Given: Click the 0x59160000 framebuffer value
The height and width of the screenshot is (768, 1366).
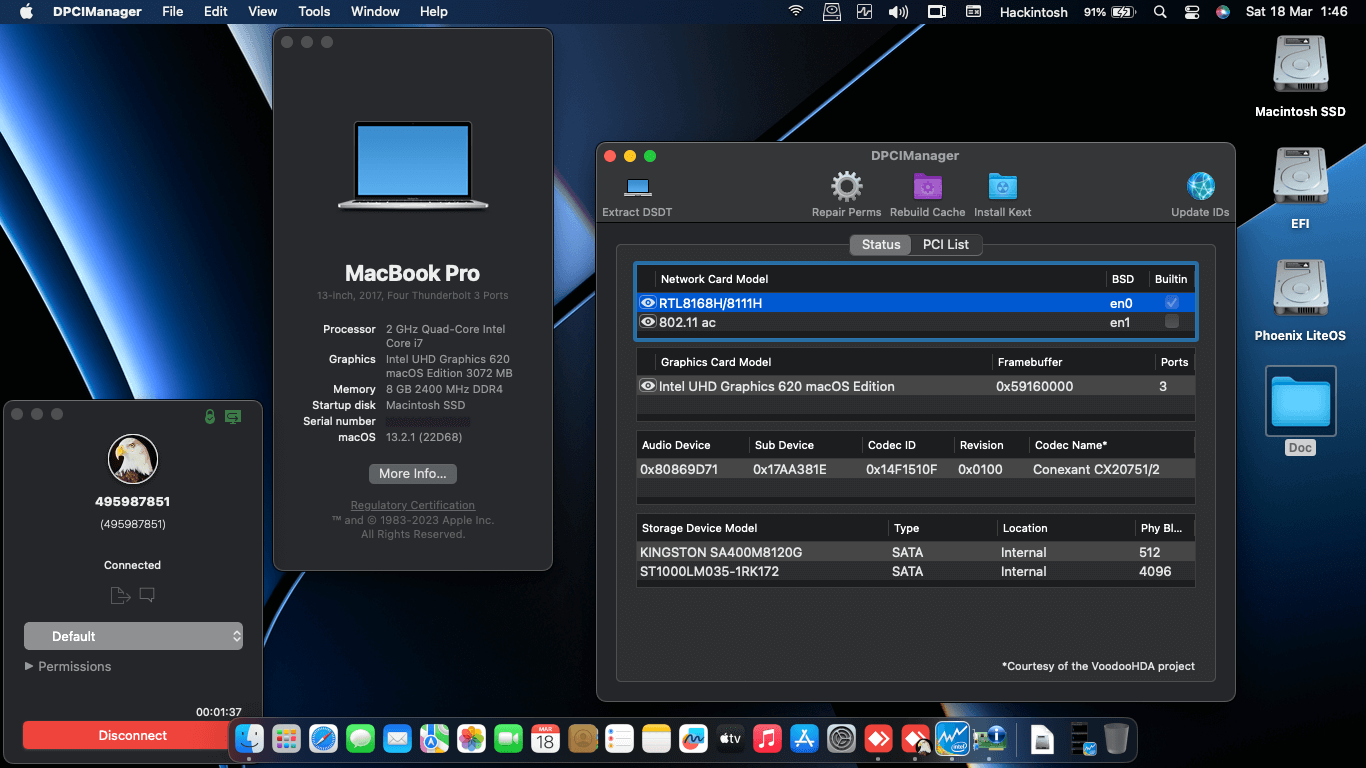Looking at the screenshot, I should tap(1034, 386).
